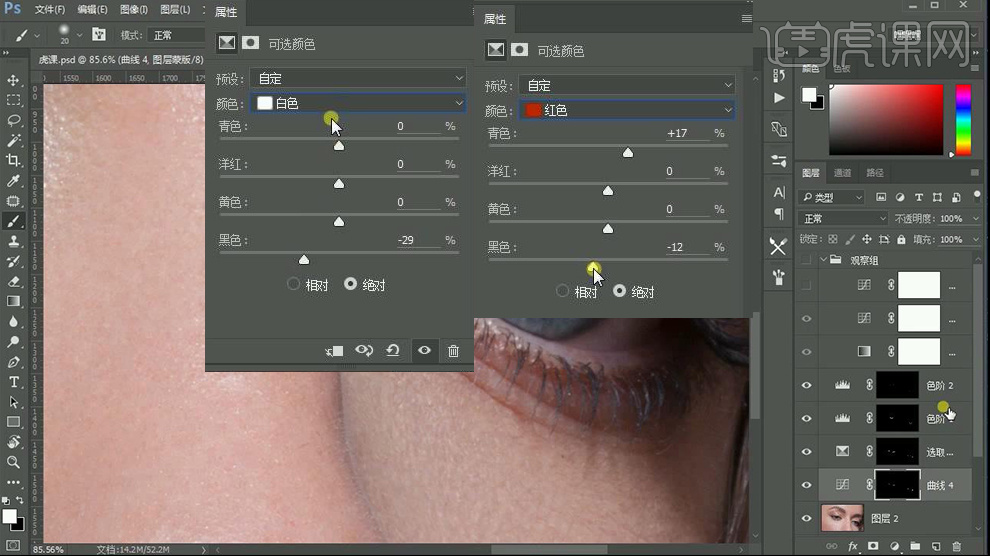Open right properties panel flyout menu

pyautogui.click(x=746, y=19)
